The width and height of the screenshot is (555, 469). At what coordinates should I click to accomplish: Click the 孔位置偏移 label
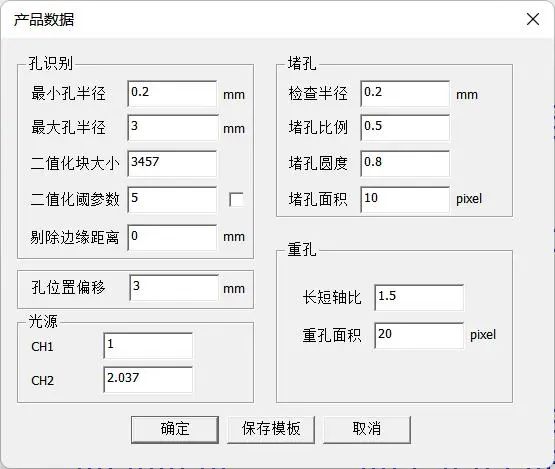pyautogui.click(x=68, y=287)
